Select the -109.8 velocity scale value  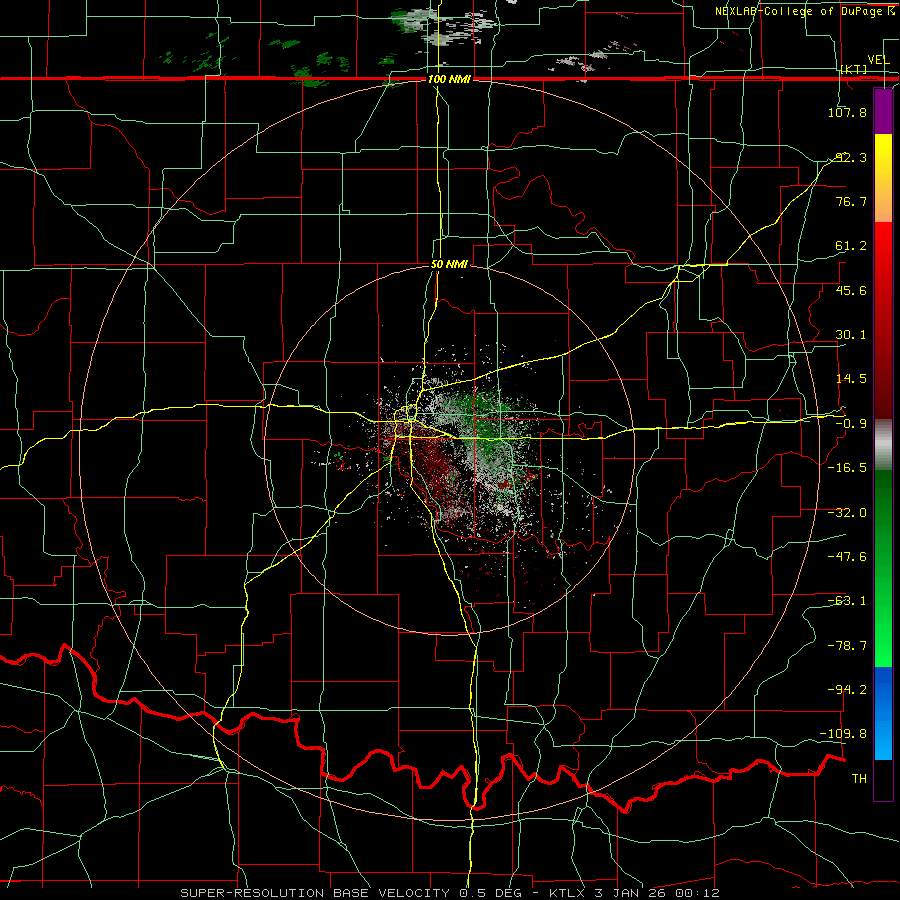844,734
